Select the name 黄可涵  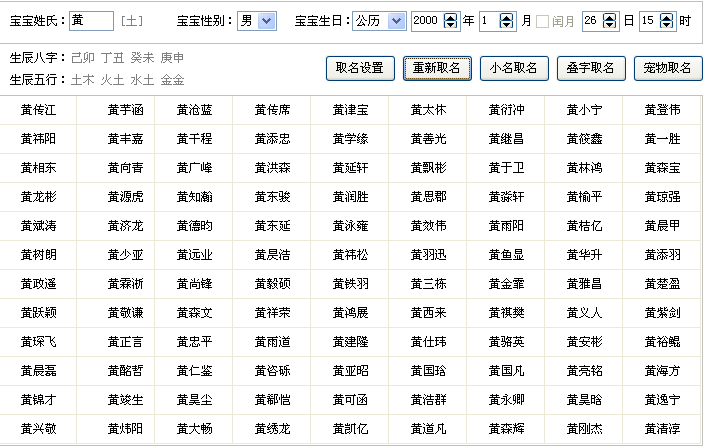pyautogui.click(x=350, y=400)
